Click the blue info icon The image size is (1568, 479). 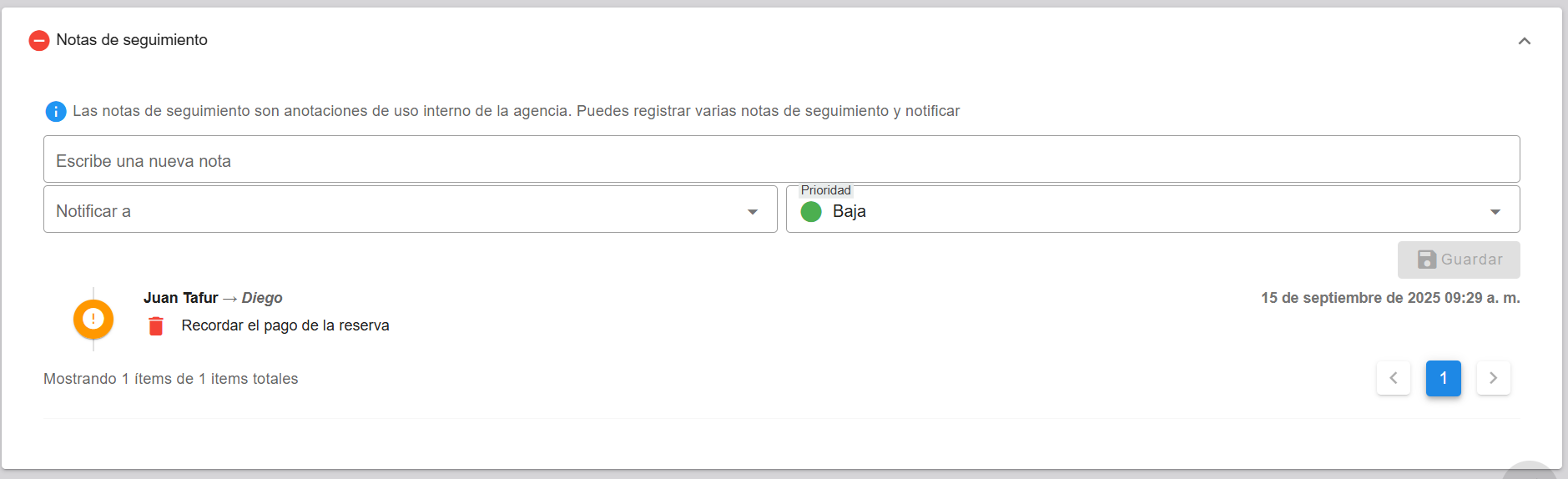click(56, 111)
